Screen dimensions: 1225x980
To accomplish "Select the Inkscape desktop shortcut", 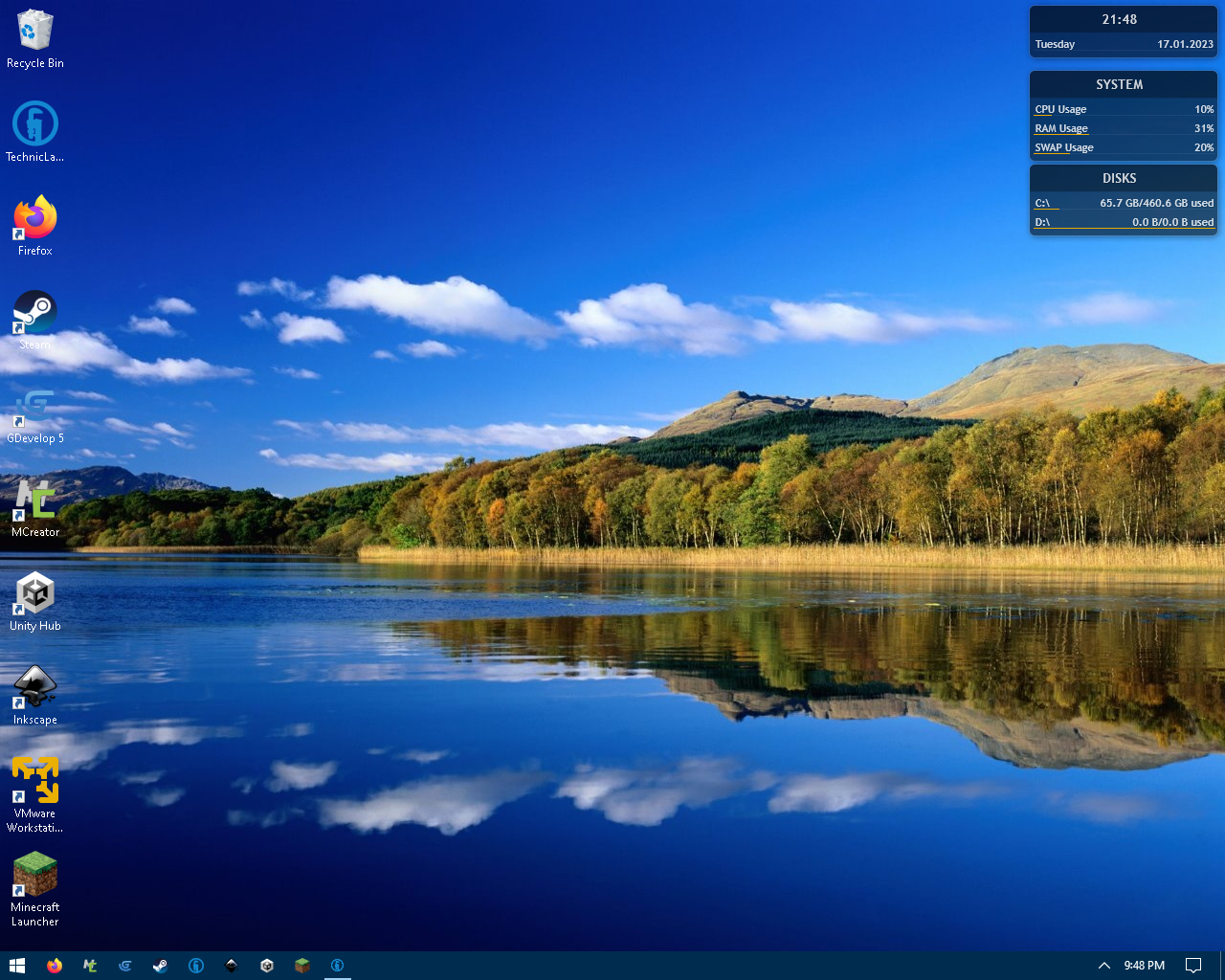I will [35, 687].
